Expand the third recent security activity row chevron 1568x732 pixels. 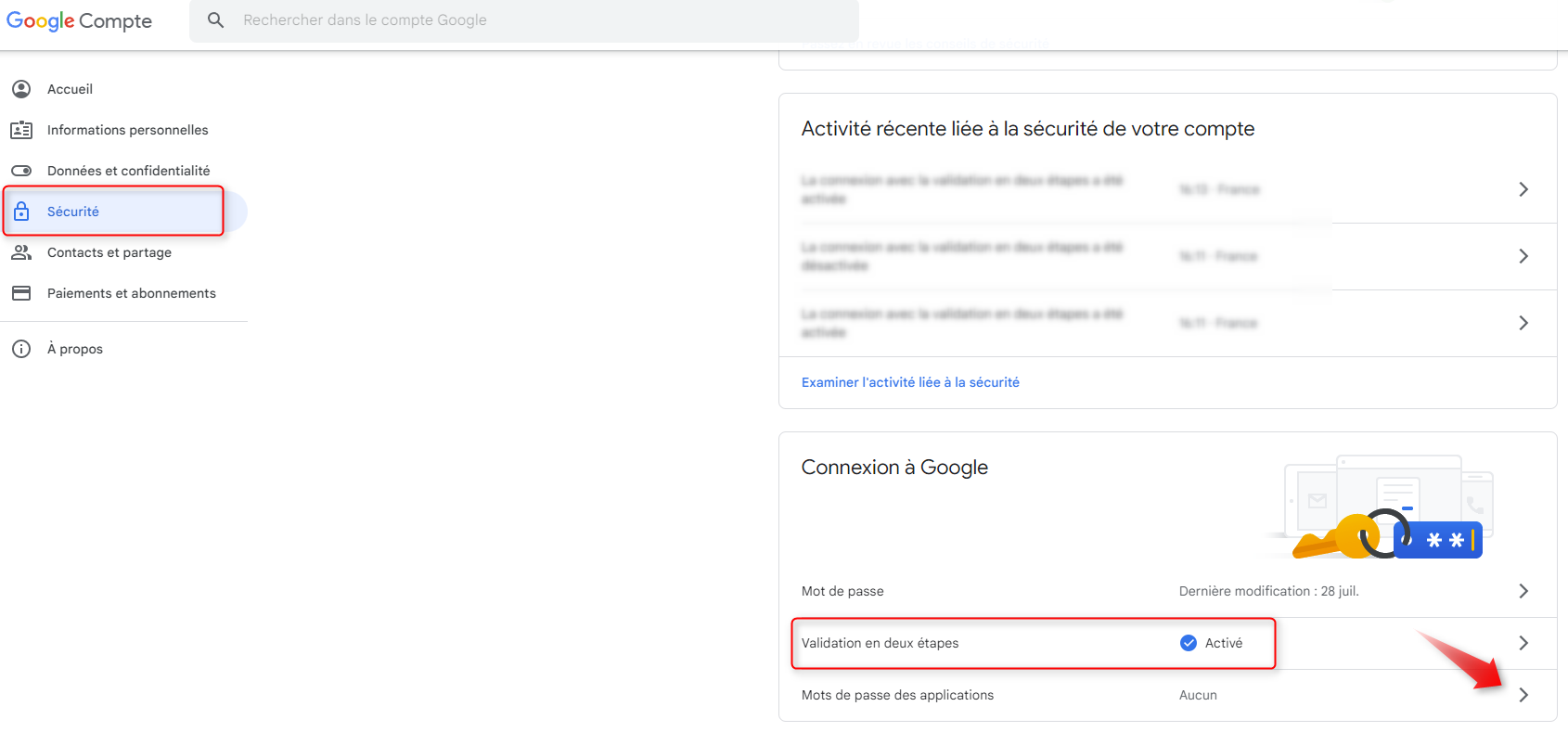tap(1523, 323)
